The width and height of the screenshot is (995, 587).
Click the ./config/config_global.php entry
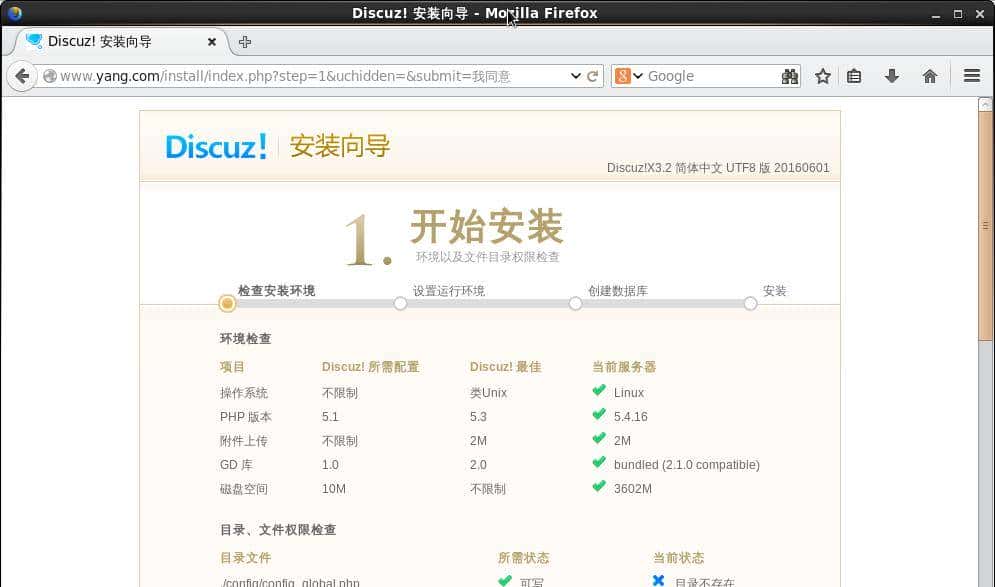(290, 582)
